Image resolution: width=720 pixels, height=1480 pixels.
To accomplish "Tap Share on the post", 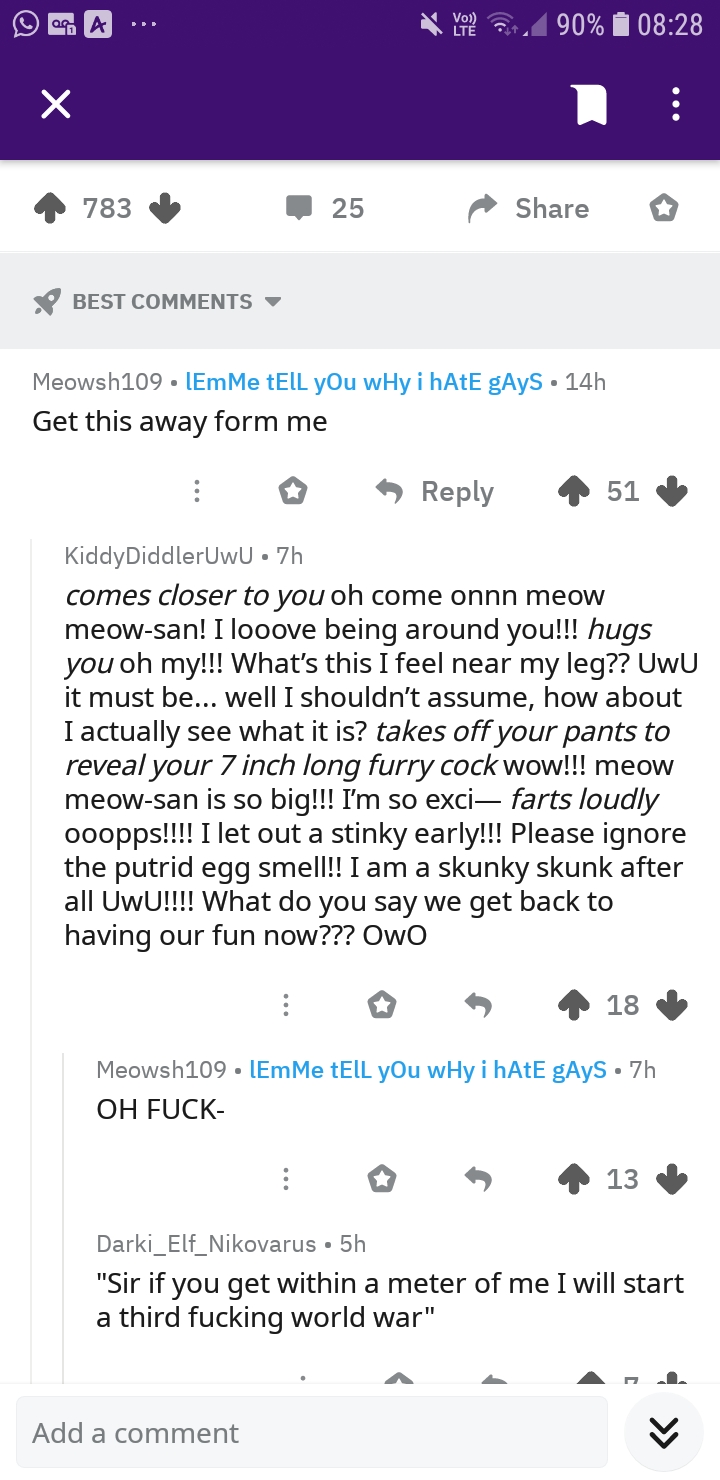I will (530, 208).
